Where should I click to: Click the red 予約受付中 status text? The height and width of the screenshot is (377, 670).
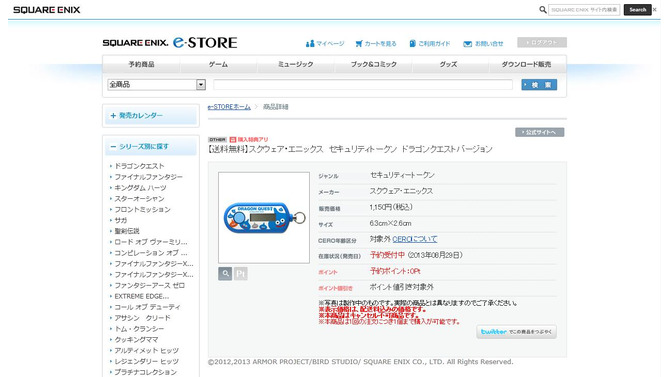click(x=387, y=255)
